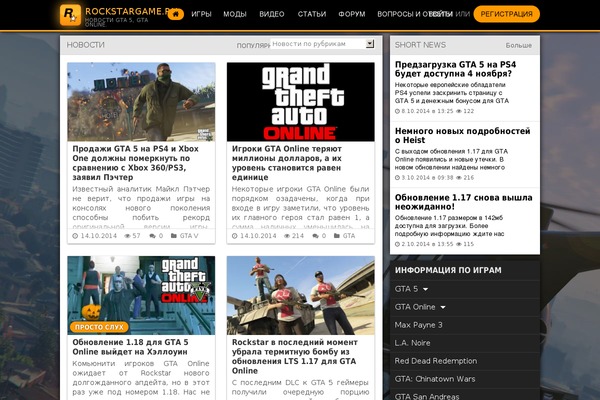The height and width of the screenshot is (400, 600).
Task: Click the comments icon on Пэчтер article
Action: click(x=153, y=236)
